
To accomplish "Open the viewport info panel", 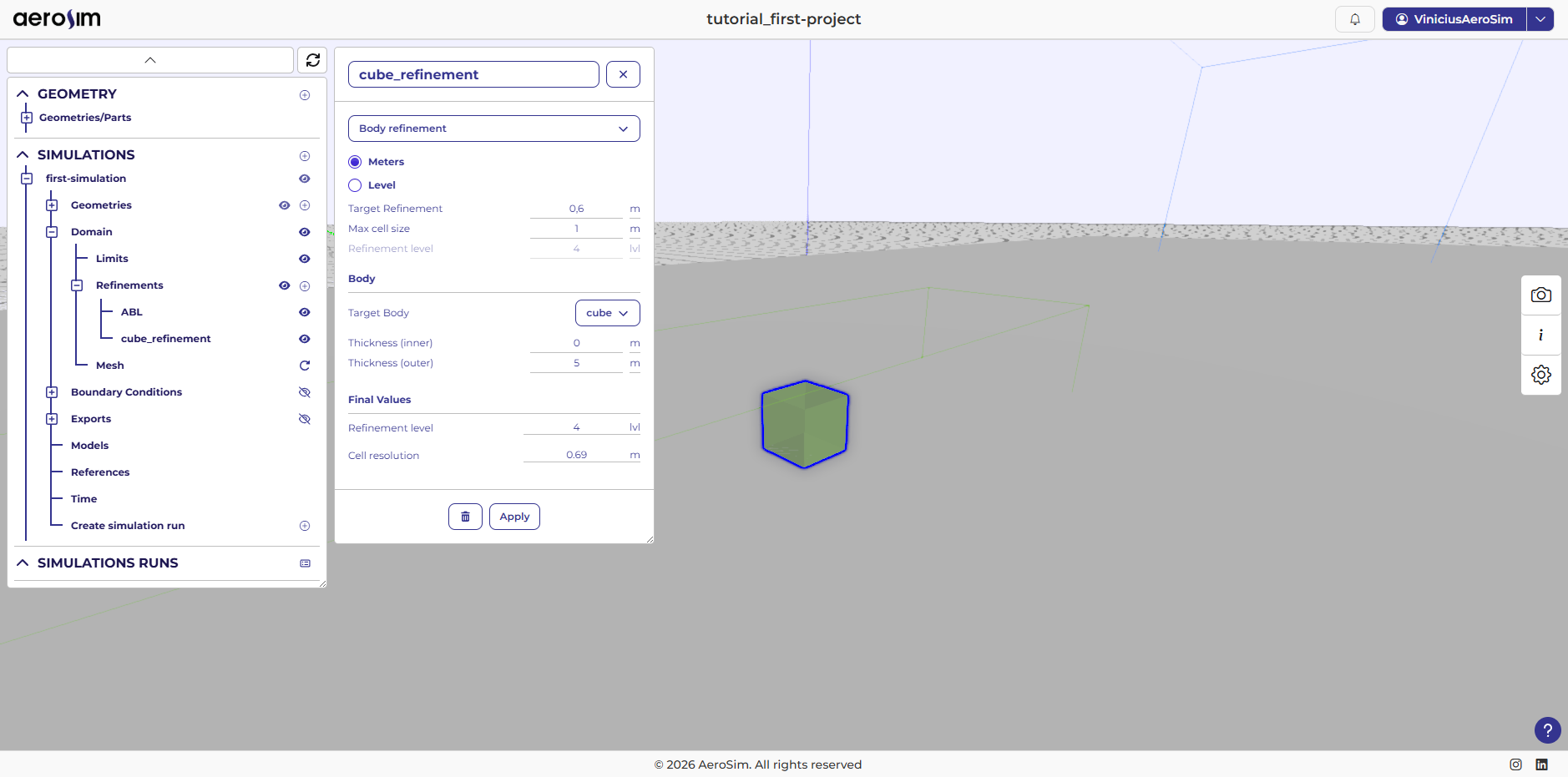I will point(1540,335).
